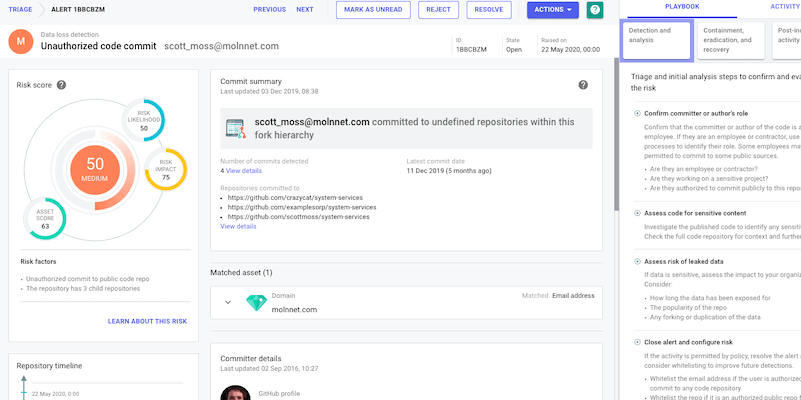Screen dimensions: 801x400
Task: Click the Risk Impact 75 gauge
Action: (166, 170)
